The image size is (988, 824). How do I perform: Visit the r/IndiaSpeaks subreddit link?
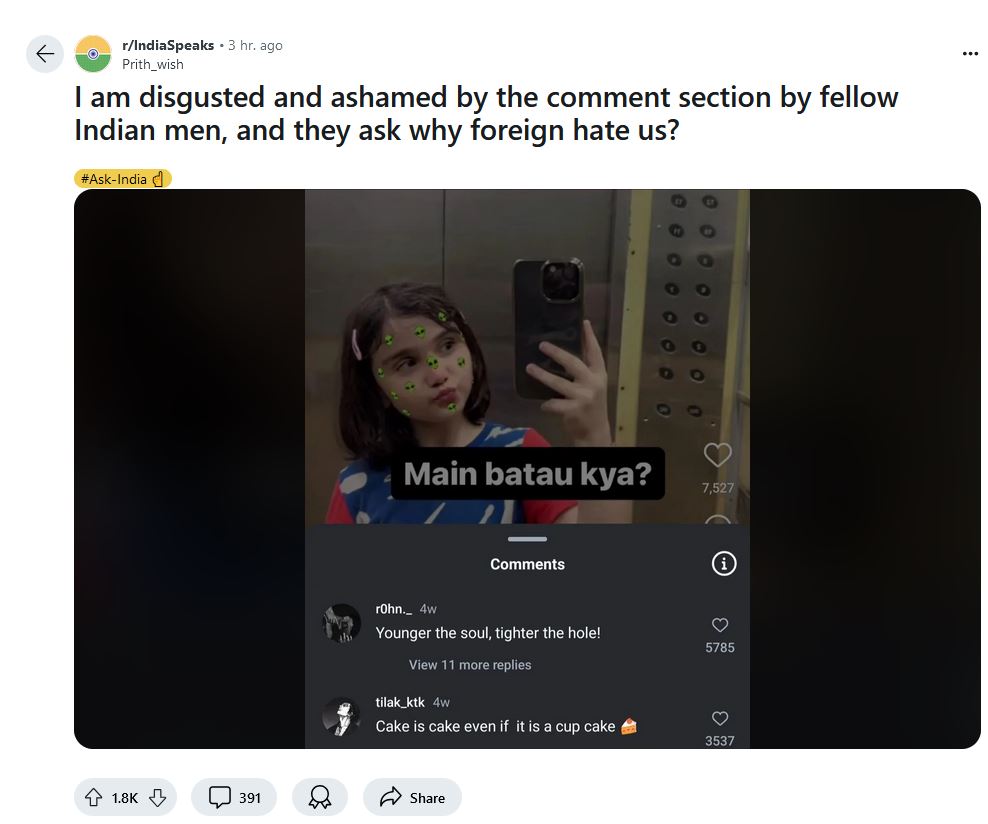[168, 45]
